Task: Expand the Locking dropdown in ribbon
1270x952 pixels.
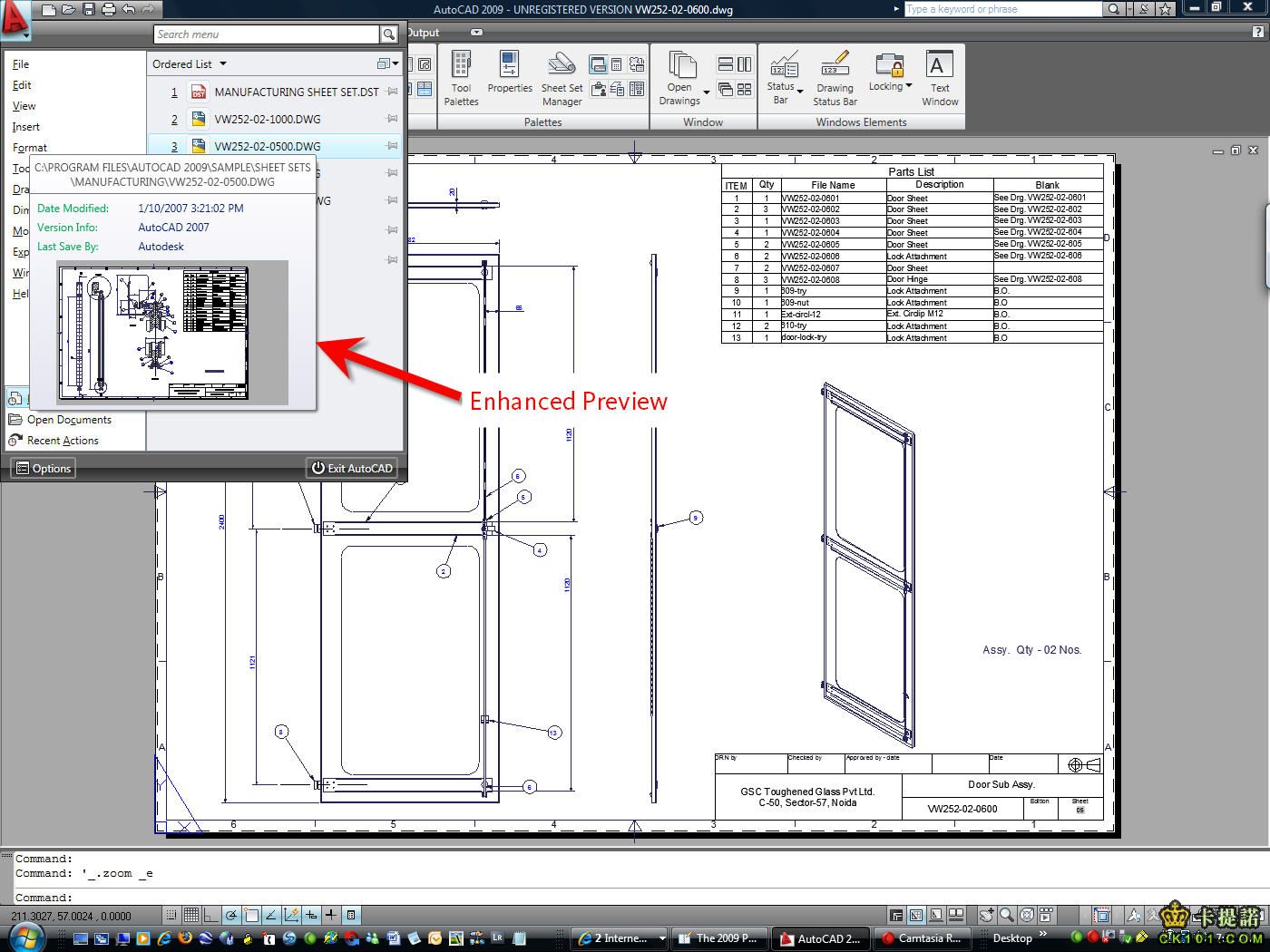Action: 909,86
